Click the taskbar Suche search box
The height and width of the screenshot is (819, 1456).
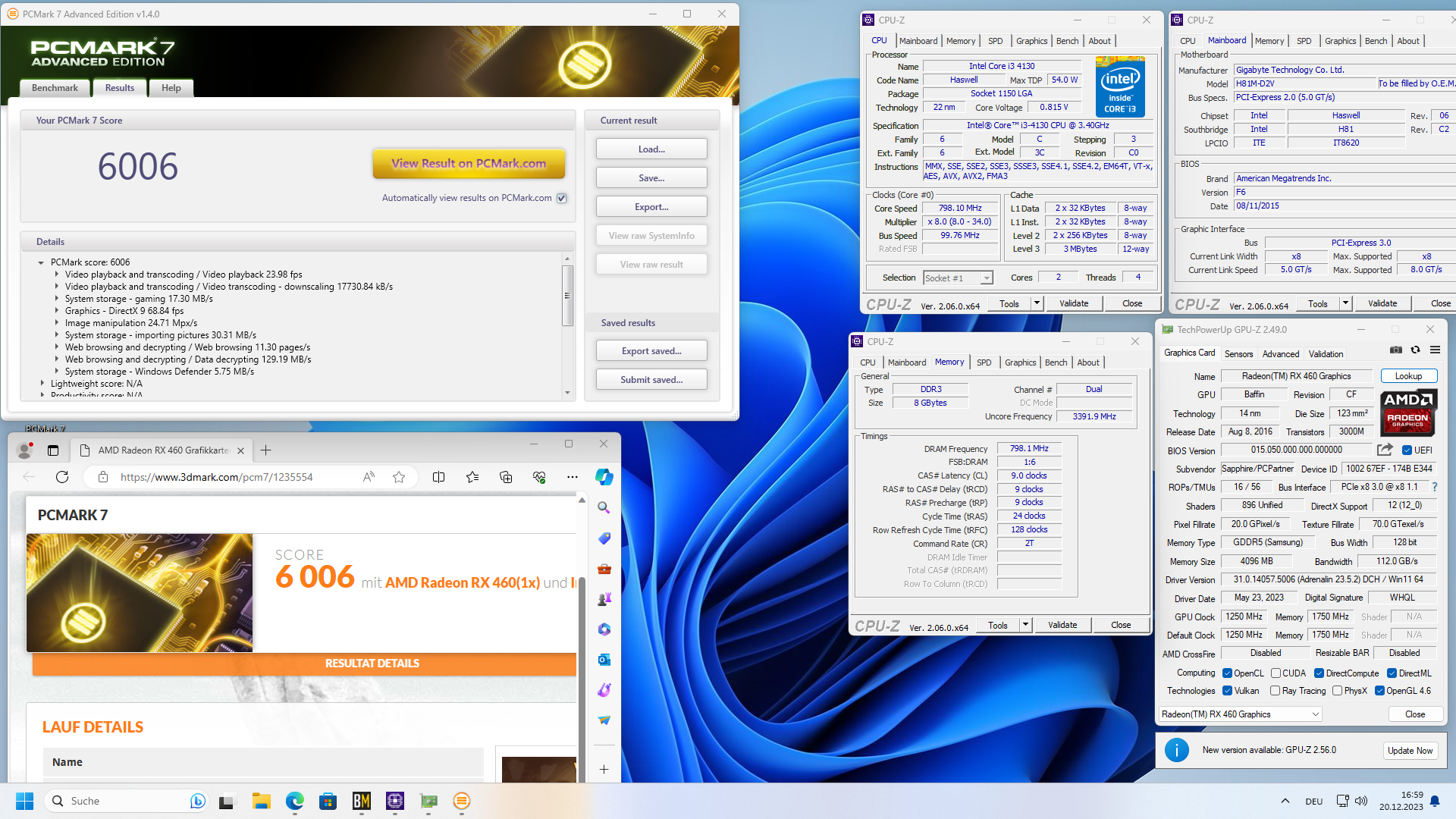126,801
